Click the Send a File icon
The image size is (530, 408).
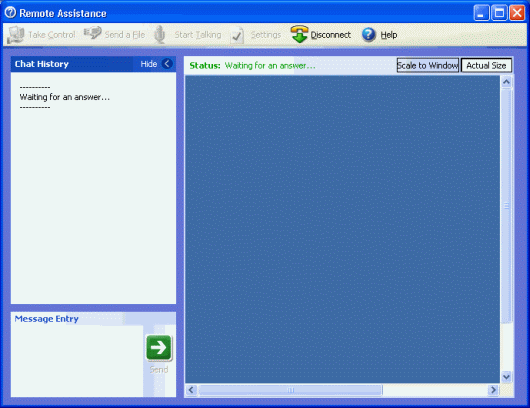93,33
